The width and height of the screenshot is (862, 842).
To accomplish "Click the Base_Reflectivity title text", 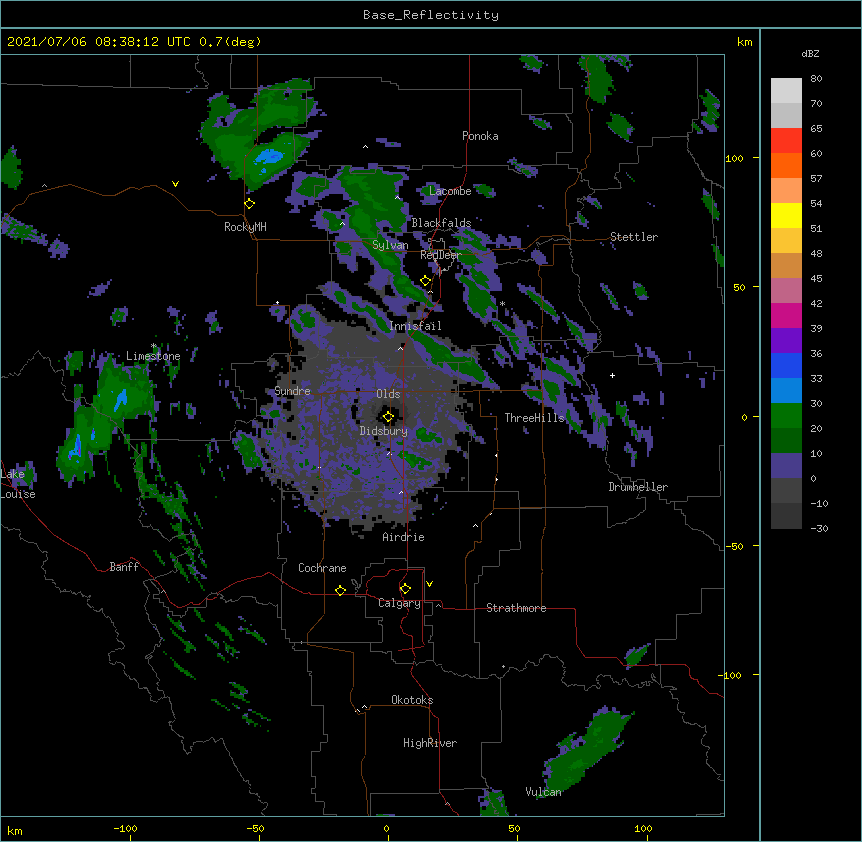I will [431, 15].
